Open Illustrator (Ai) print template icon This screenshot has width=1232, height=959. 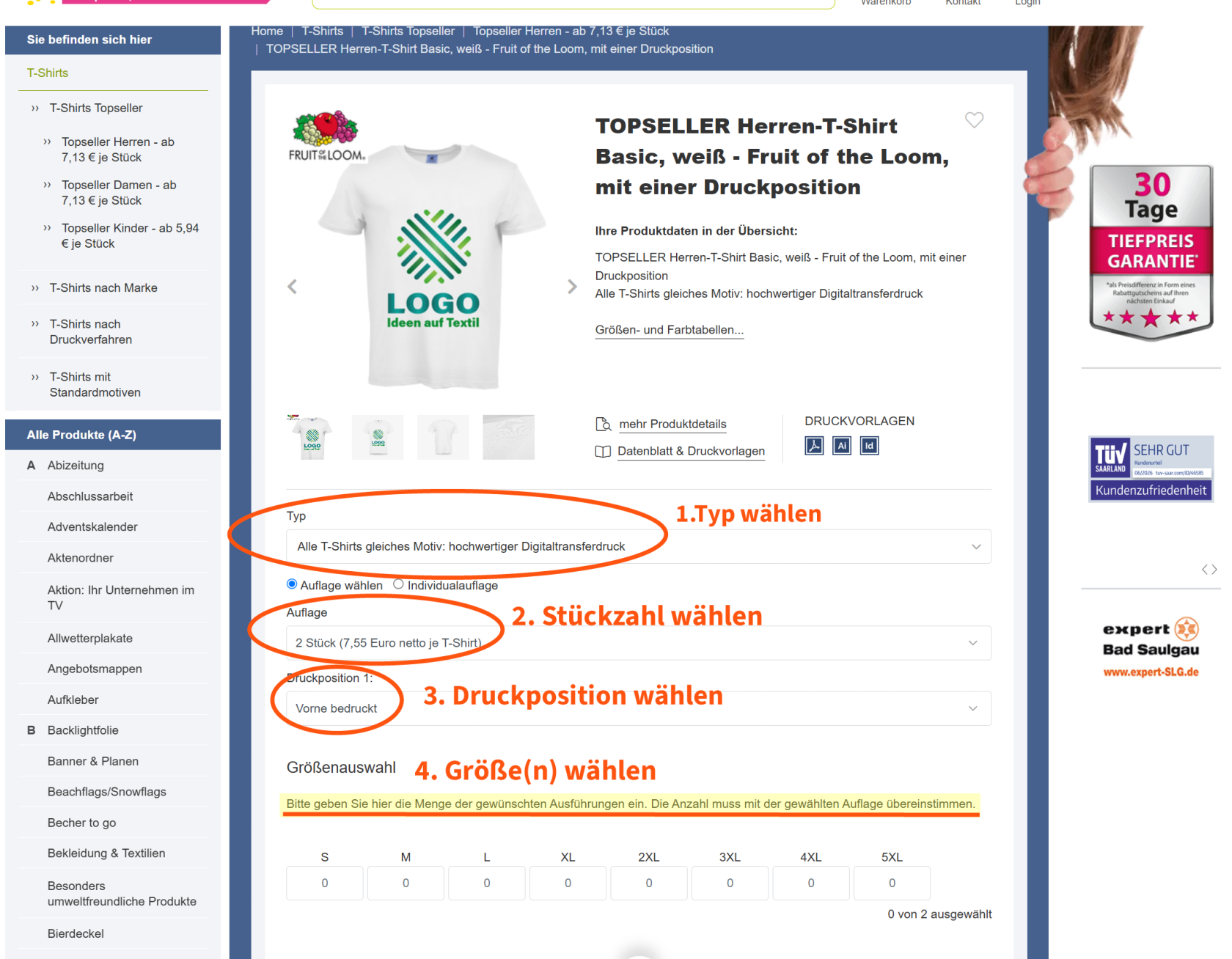[x=842, y=446]
